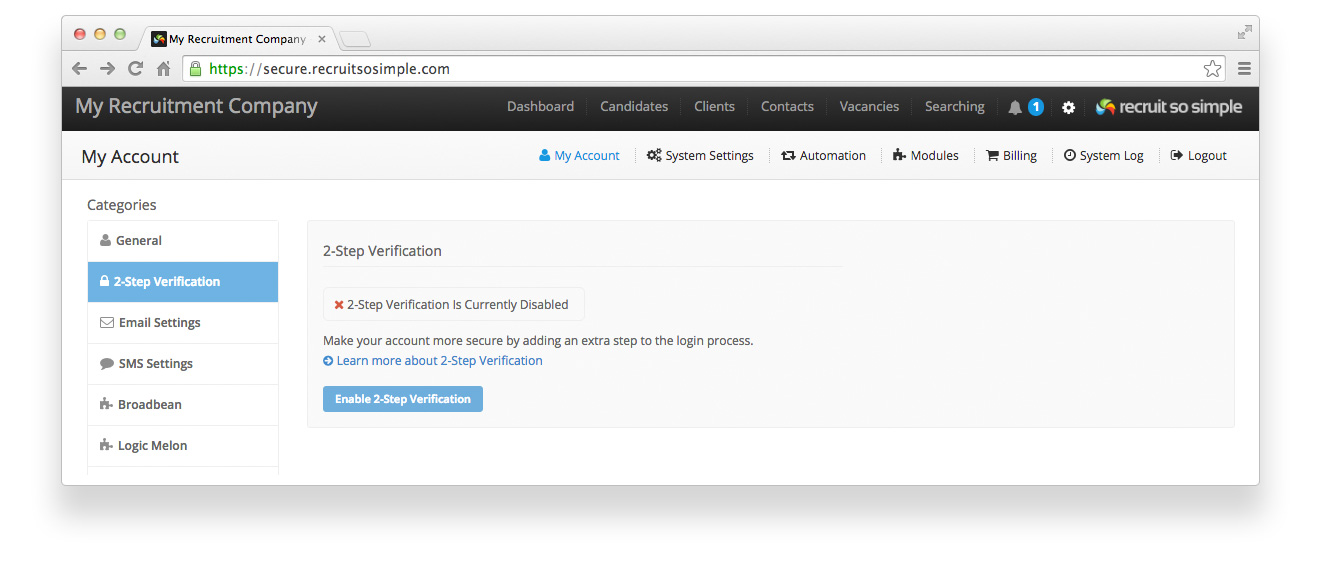Click the browser forward arrow

coord(107,69)
